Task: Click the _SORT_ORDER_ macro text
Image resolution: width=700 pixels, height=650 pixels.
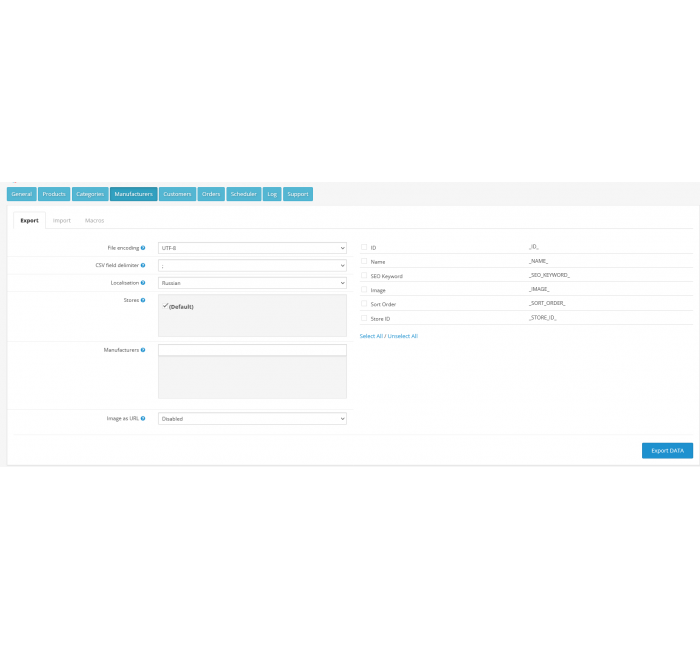Action: 547,303
